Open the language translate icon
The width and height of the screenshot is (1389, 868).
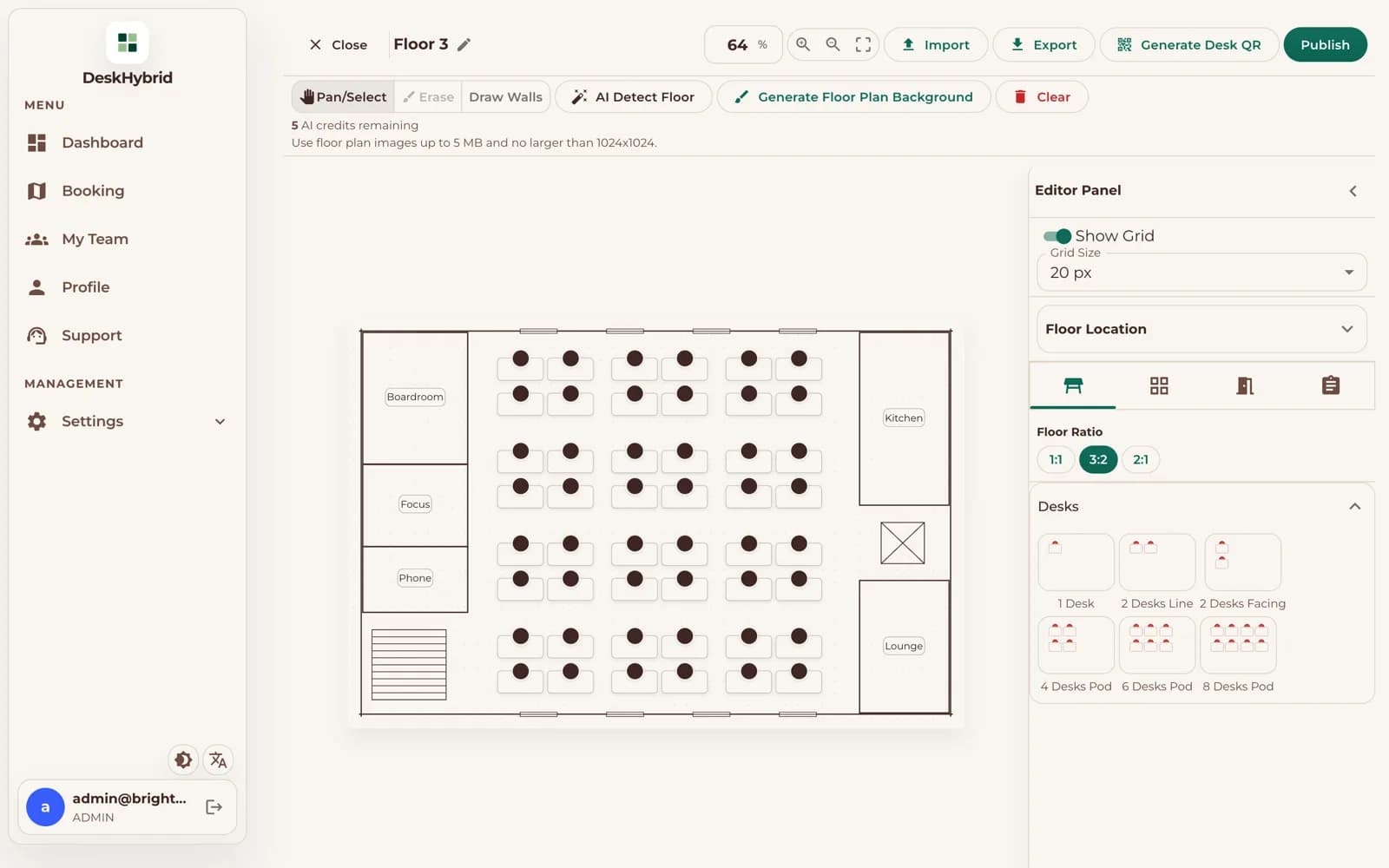218,760
